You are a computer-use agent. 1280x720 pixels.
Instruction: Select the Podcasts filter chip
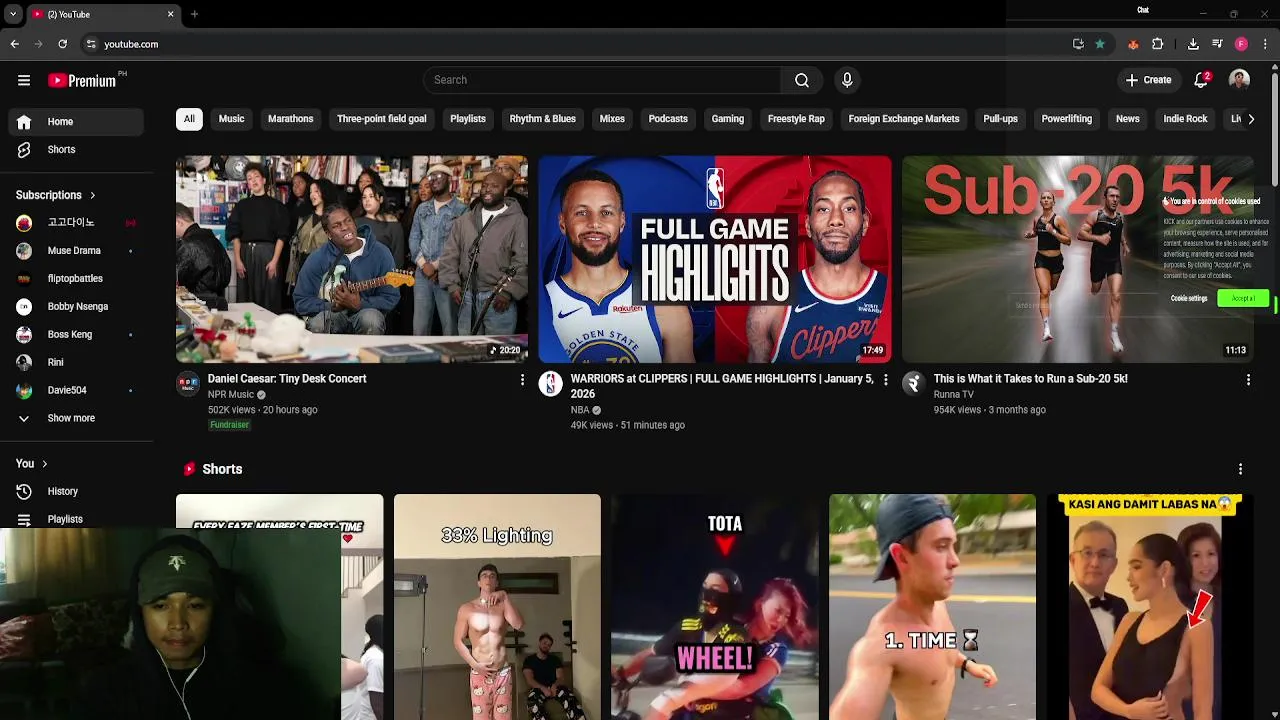click(x=668, y=119)
